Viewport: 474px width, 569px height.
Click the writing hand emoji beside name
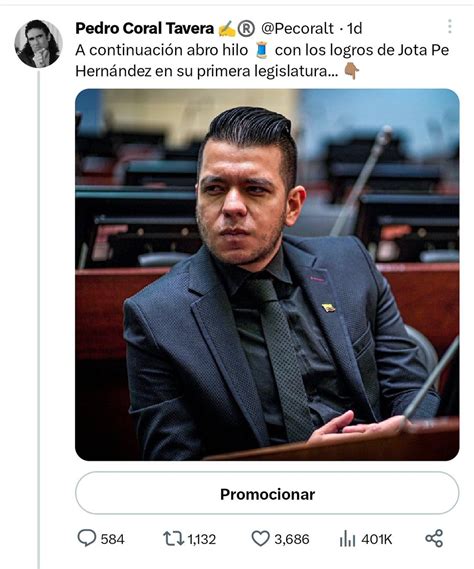pyautogui.click(x=227, y=29)
